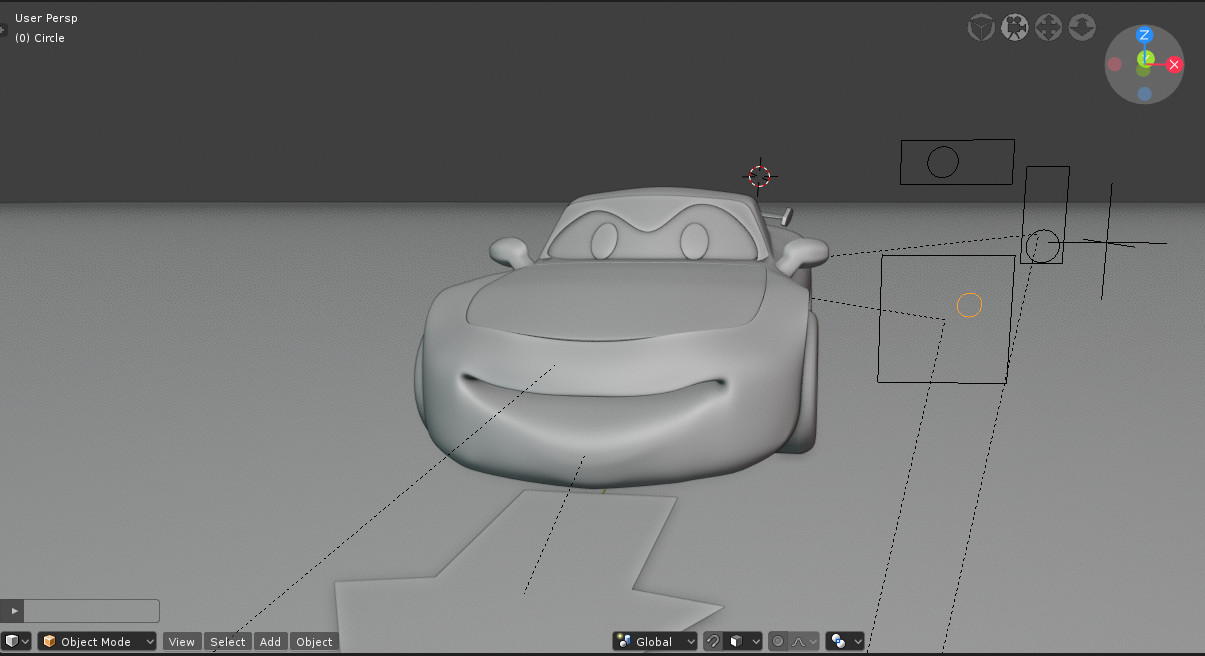Toggle proportional editing

778,641
